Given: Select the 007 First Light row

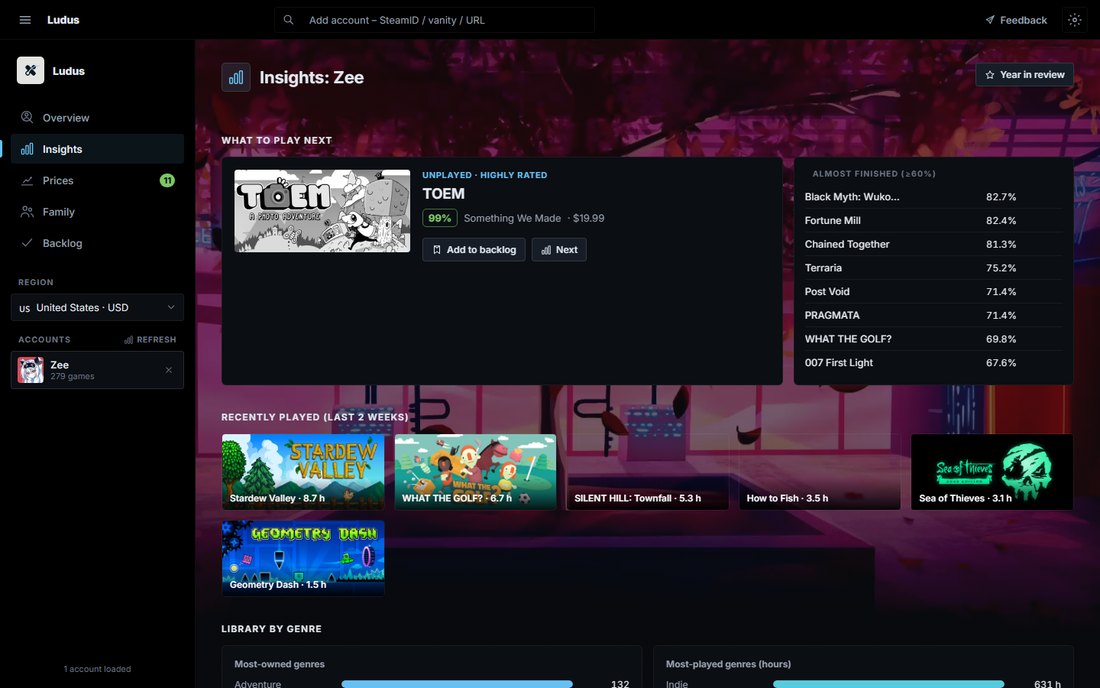Looking at the screenshot, I should pyautogui.click(x=933, y=363).
